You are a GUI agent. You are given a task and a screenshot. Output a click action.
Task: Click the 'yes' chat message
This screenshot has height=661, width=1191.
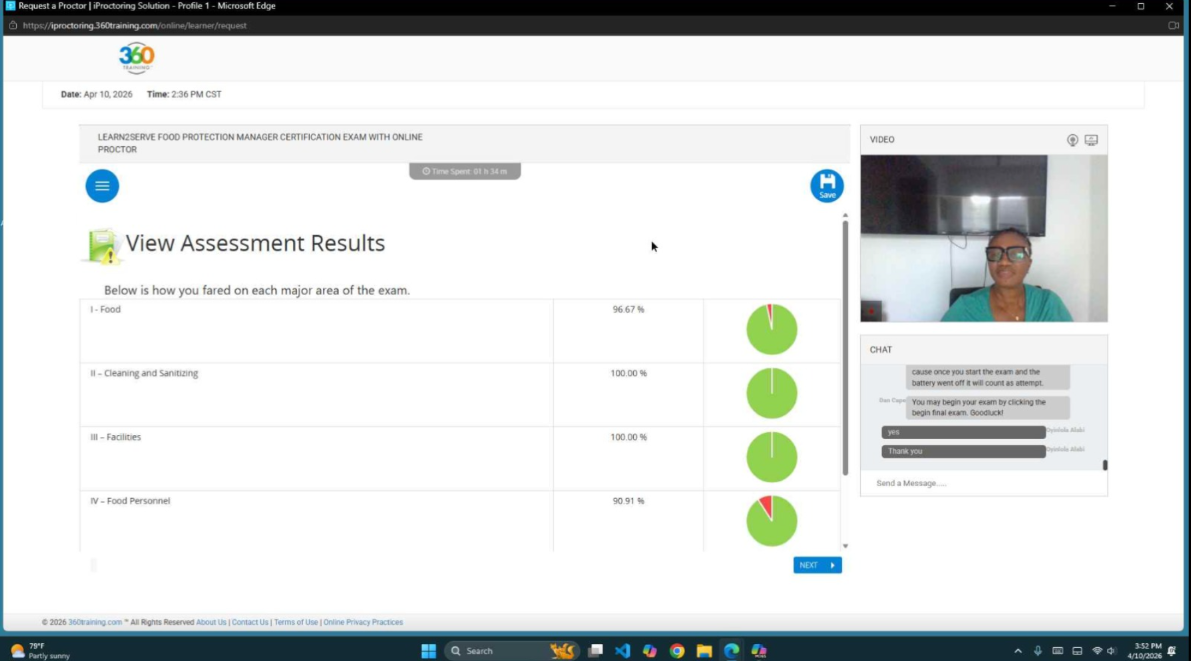[x=963, y=432]
